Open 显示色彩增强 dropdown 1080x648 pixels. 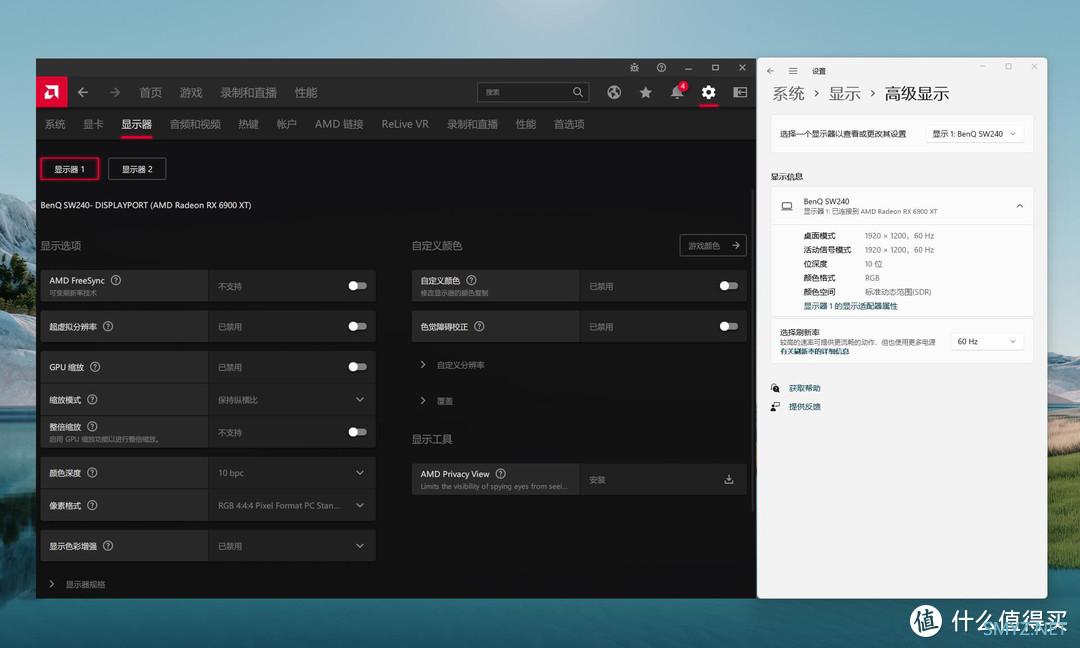291,545
